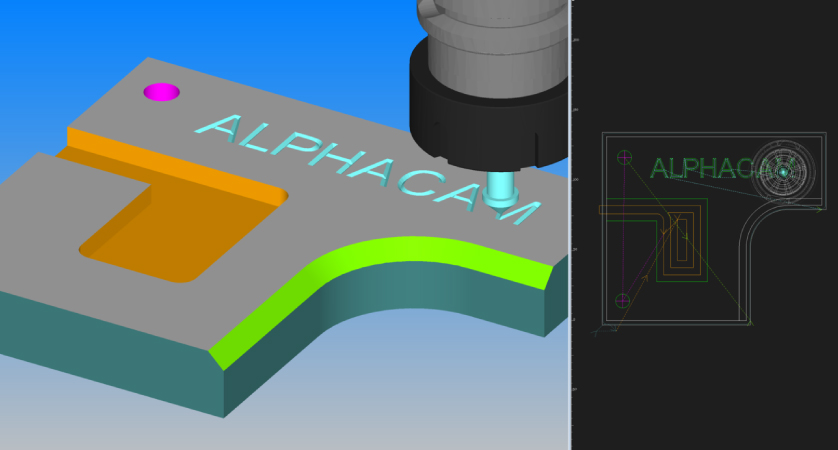Pick the circular tool outline in 2D view
The height and width of the screenshot is (450, 838).
(x=783, y=172)
